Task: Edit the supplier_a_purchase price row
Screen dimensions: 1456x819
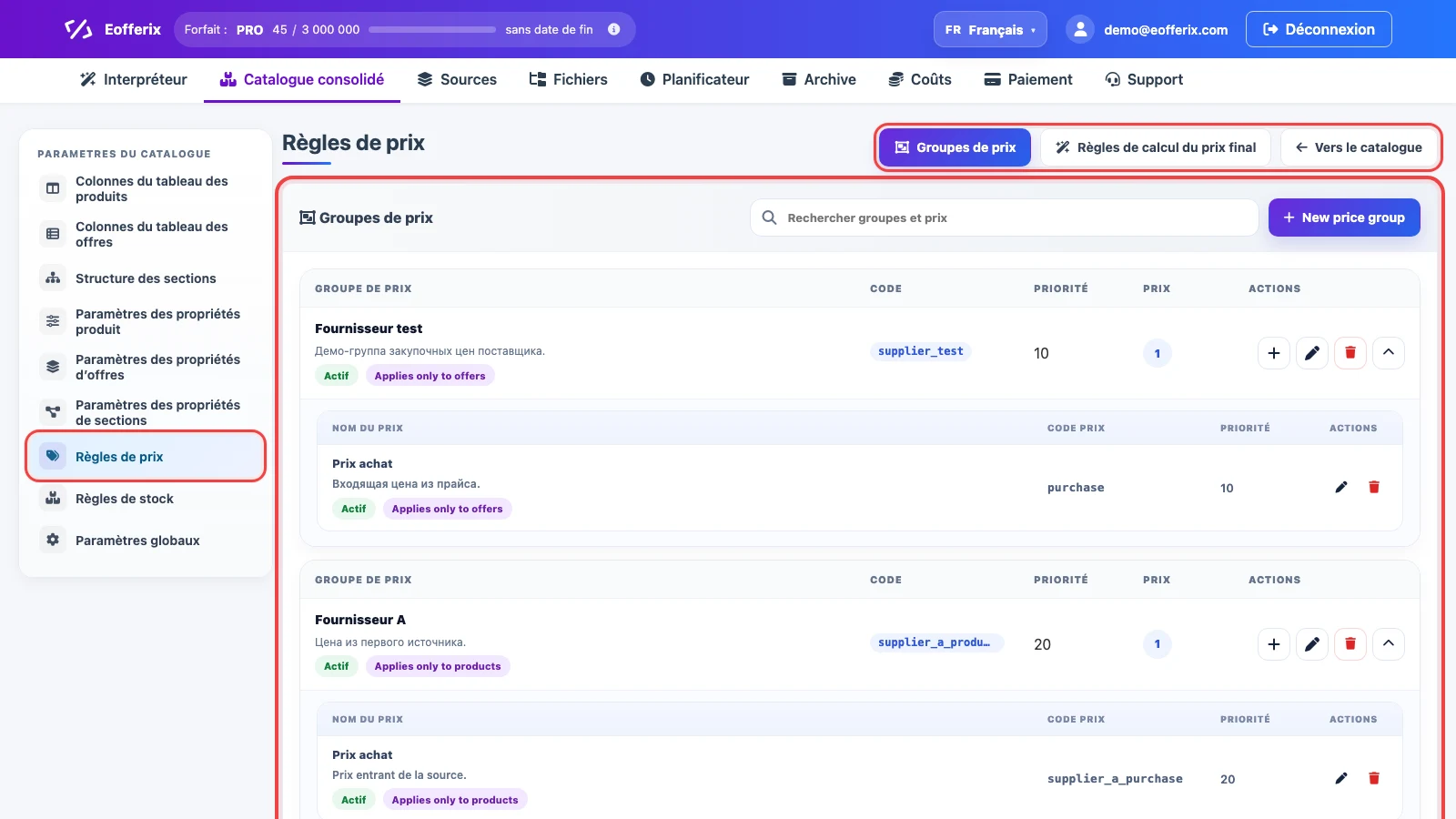Action: click(x=1341, y=778)
